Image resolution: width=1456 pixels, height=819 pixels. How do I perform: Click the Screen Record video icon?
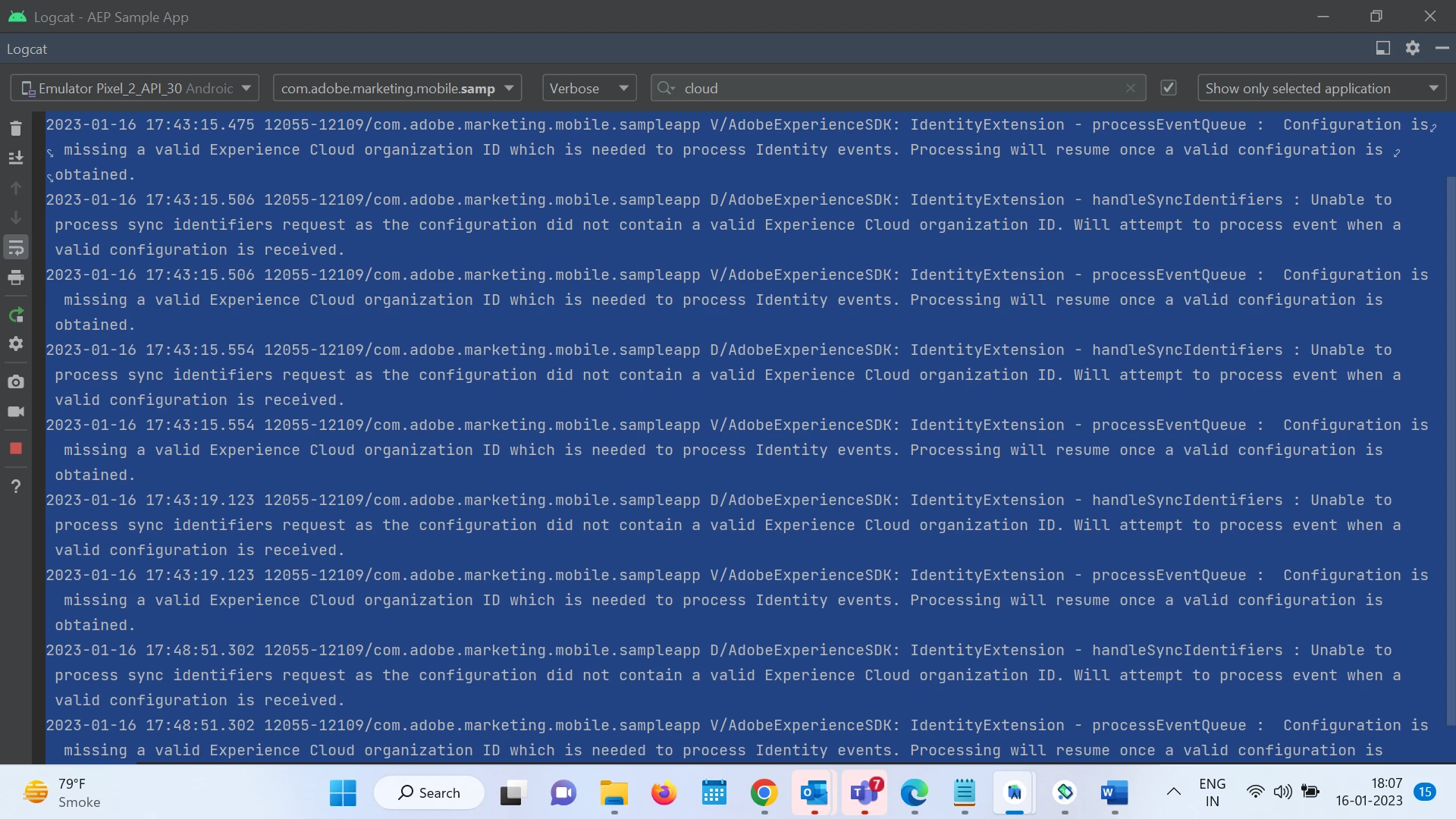[16, 412]
